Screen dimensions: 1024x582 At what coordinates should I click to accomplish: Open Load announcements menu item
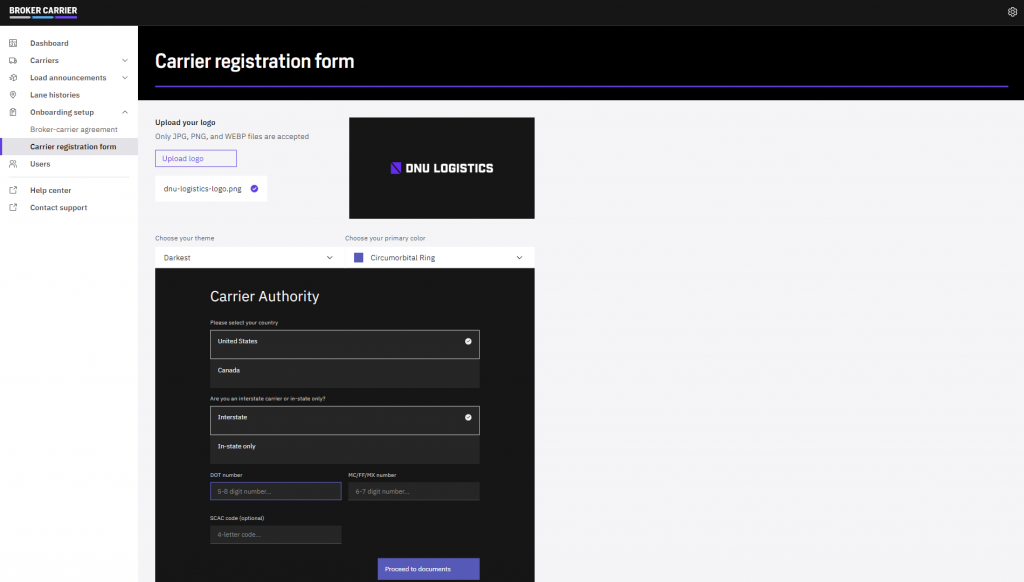(68, 78)
